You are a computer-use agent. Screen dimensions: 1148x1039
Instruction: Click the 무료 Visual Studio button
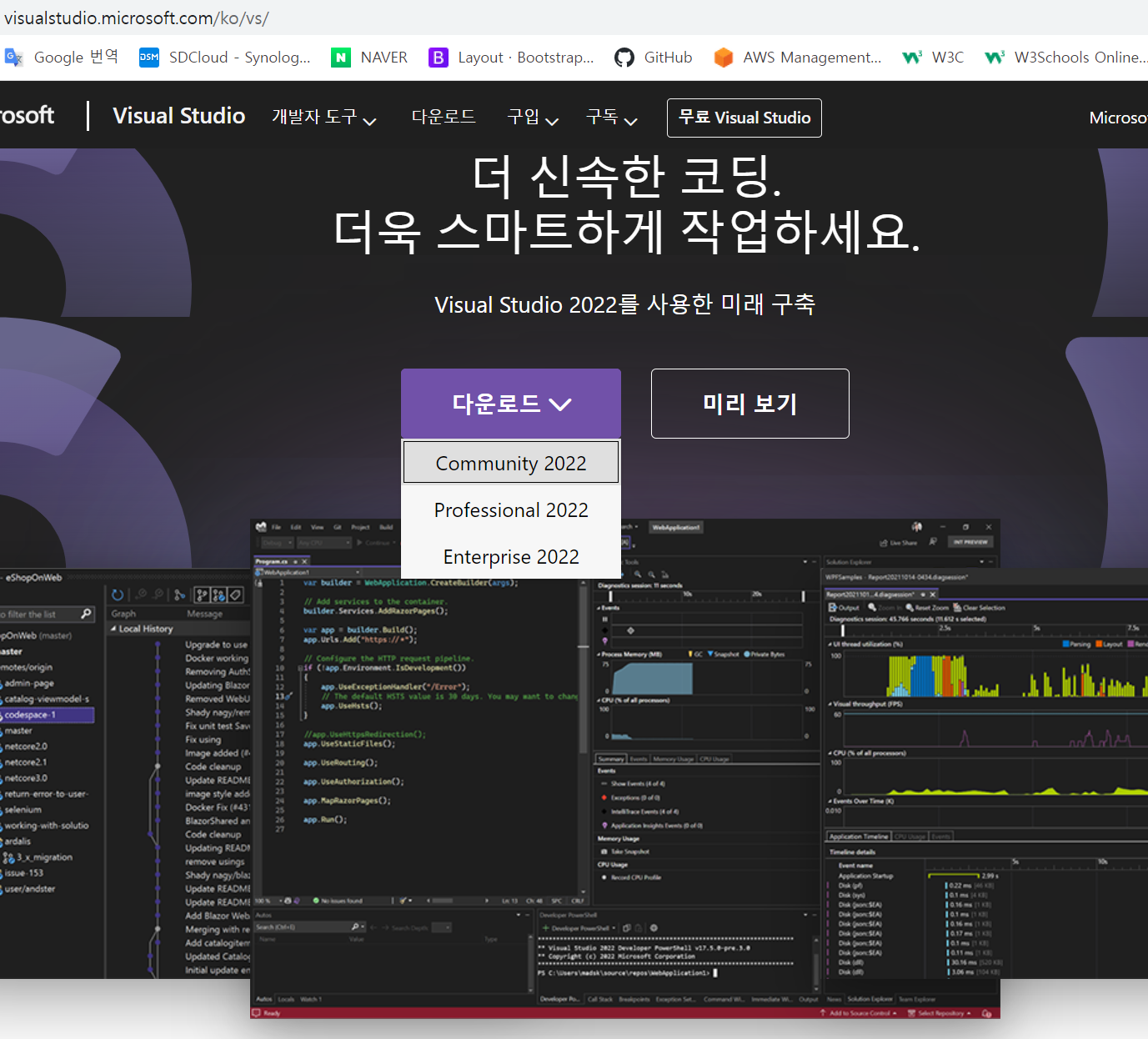(744, 118)
